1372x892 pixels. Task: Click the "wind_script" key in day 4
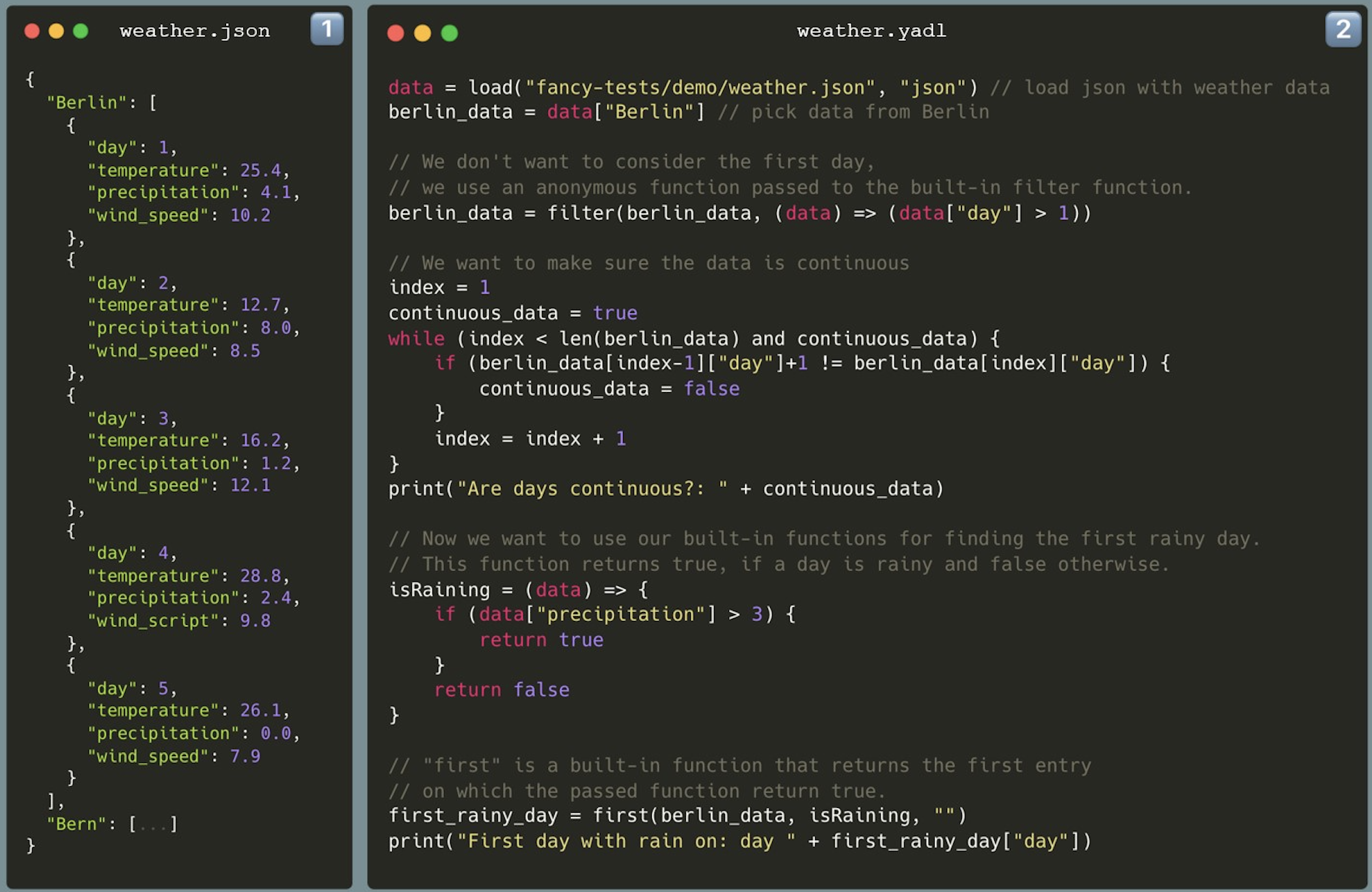153,621
